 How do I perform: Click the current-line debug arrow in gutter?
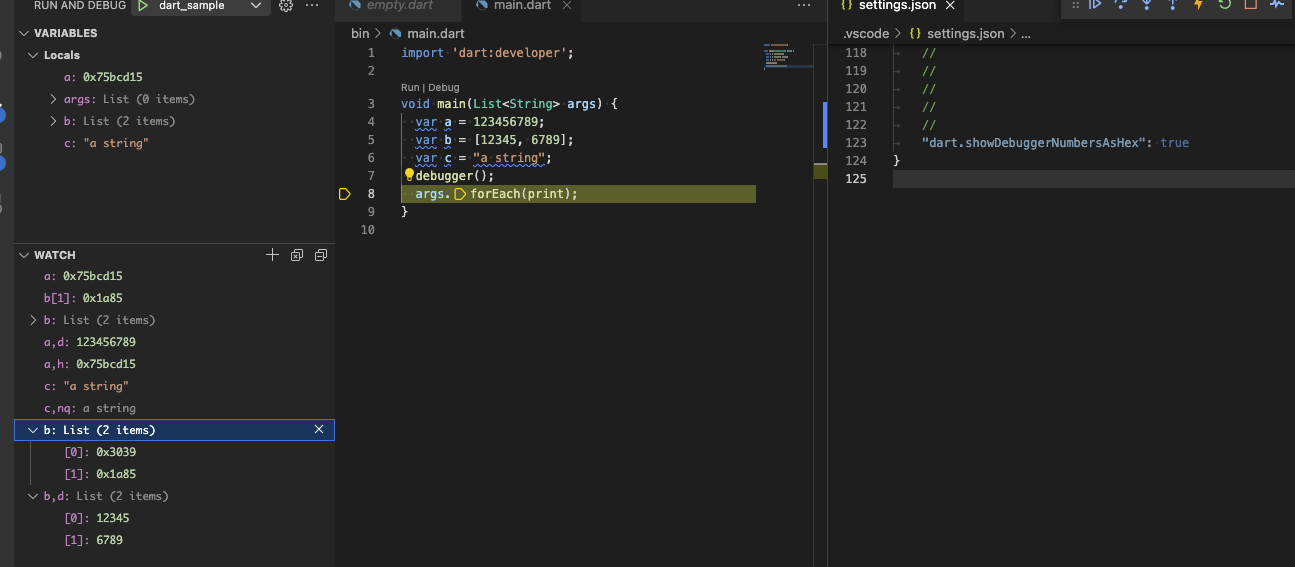click(x=345, y=194)
